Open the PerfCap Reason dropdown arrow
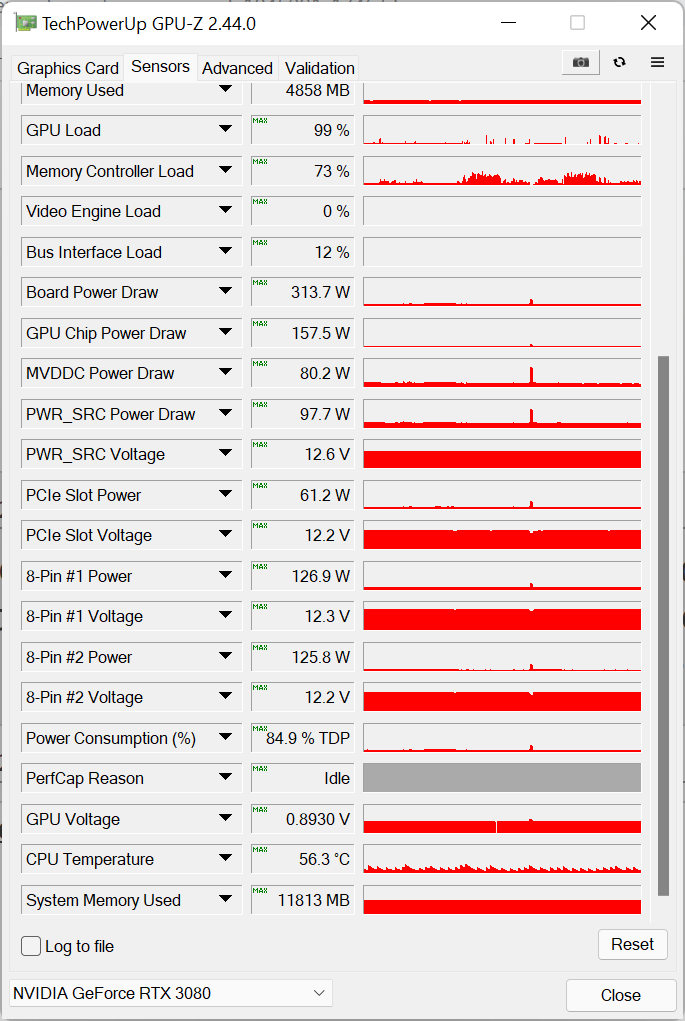685x1021 pixels. [x=225, y=778]
